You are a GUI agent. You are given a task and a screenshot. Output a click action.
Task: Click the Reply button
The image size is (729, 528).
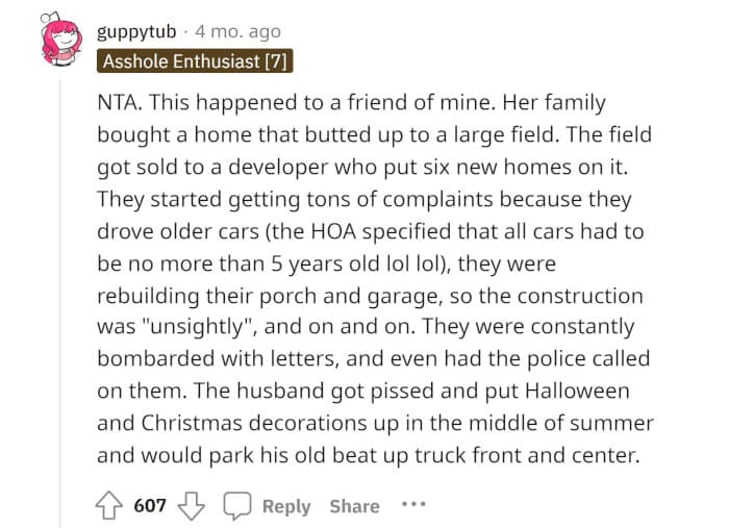286,506
